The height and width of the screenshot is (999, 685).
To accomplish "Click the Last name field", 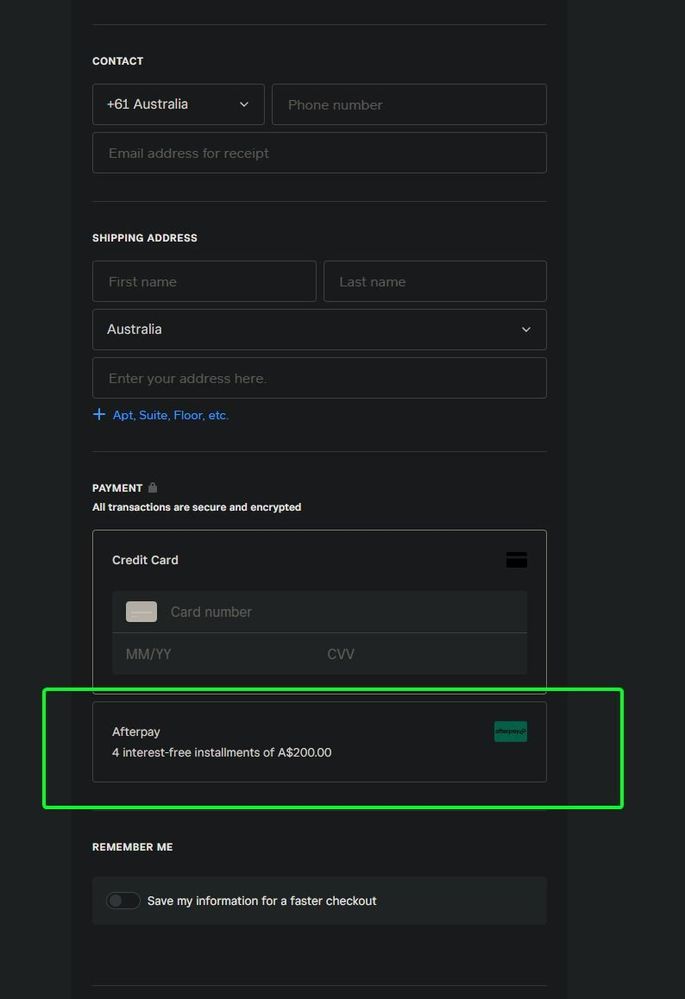I will tap(435, 281).
